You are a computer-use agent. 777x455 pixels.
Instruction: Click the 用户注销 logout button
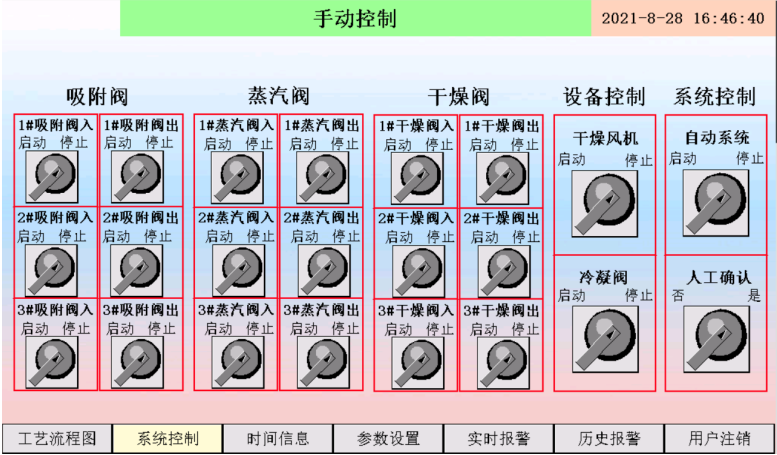[720, 439]
